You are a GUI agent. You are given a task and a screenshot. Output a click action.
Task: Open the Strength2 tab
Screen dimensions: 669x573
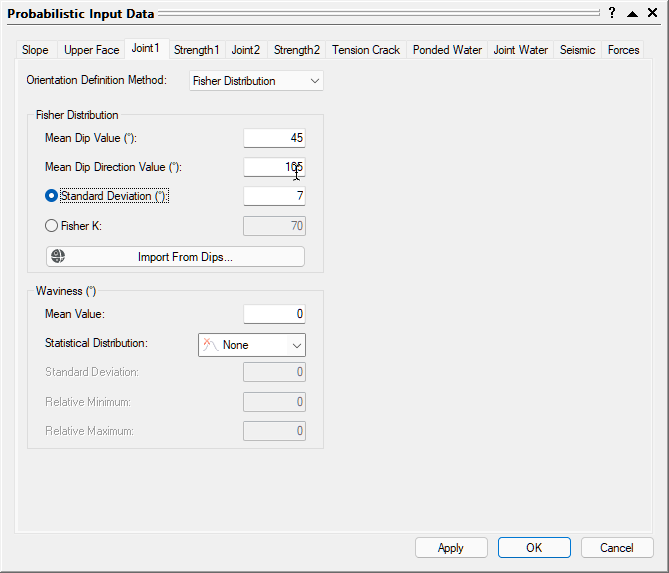(x=297, y=50)
